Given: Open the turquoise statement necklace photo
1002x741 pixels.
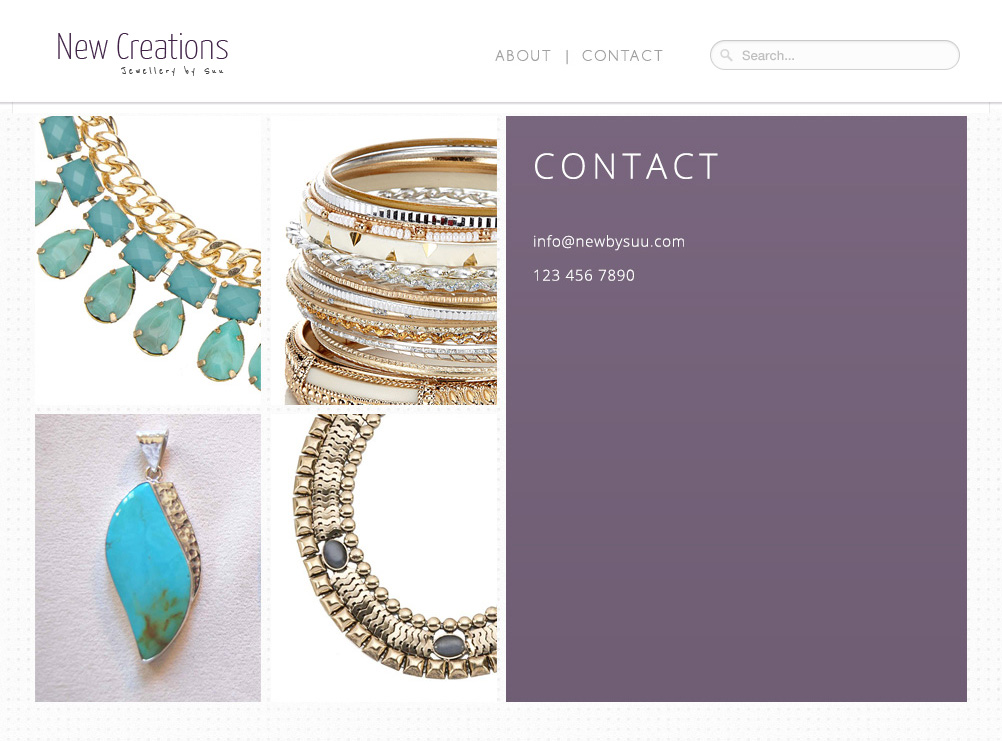Looking at the screenshot, I should (148, 260).
